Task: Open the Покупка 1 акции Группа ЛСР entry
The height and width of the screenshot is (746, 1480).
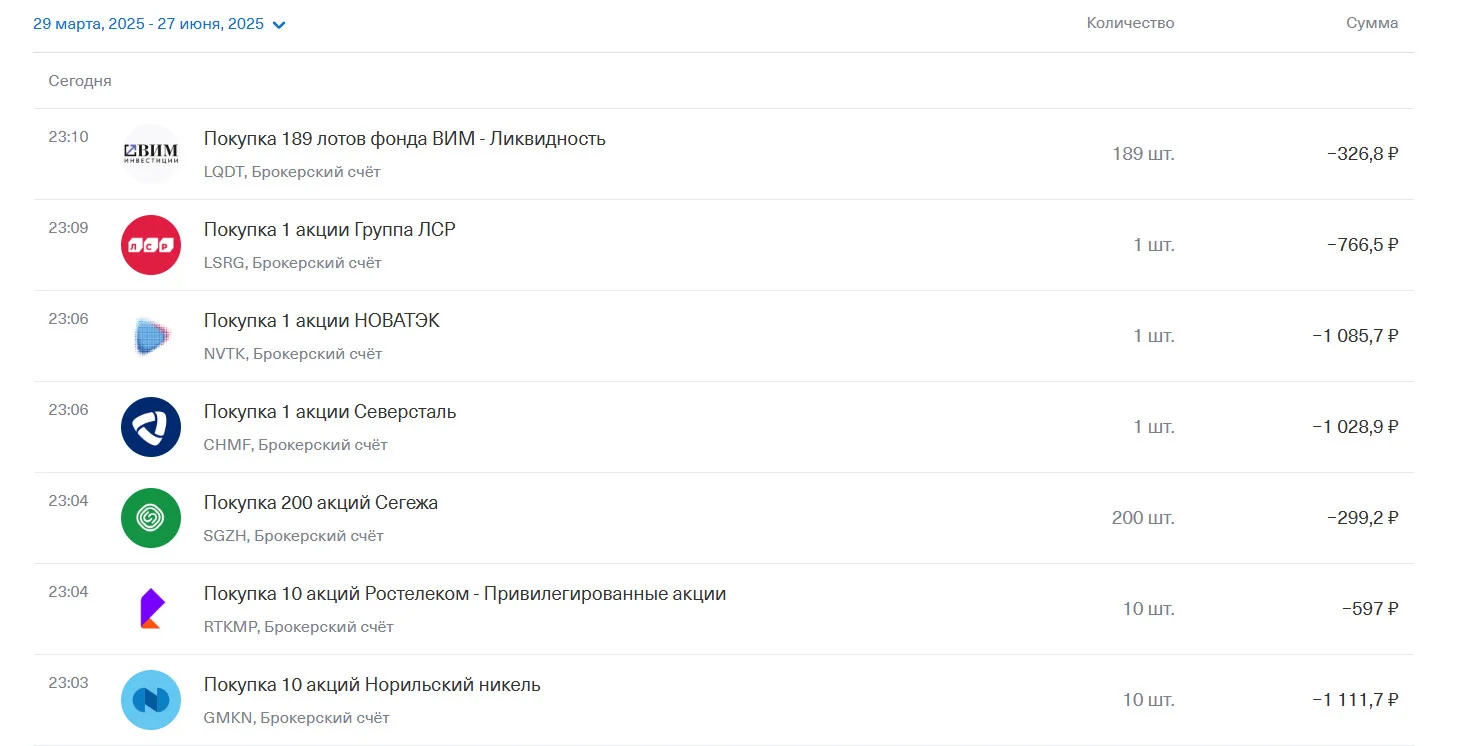Action: pos(723,245)
